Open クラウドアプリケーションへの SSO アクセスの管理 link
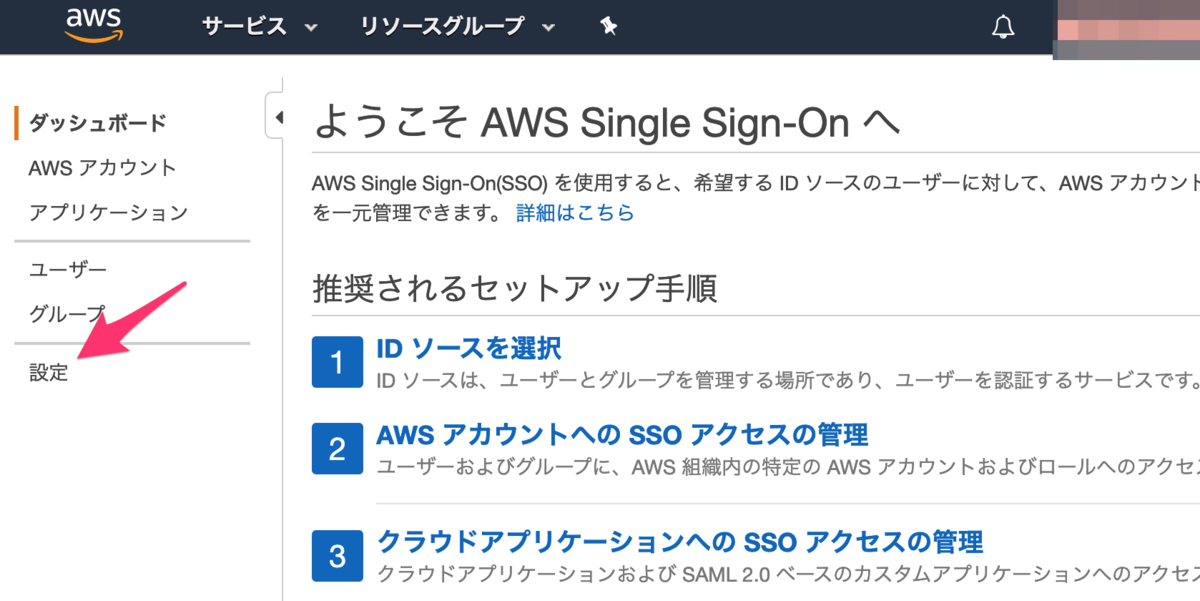Image resolution: width=1200 pixels, height=601 pixels. (679, 541)
